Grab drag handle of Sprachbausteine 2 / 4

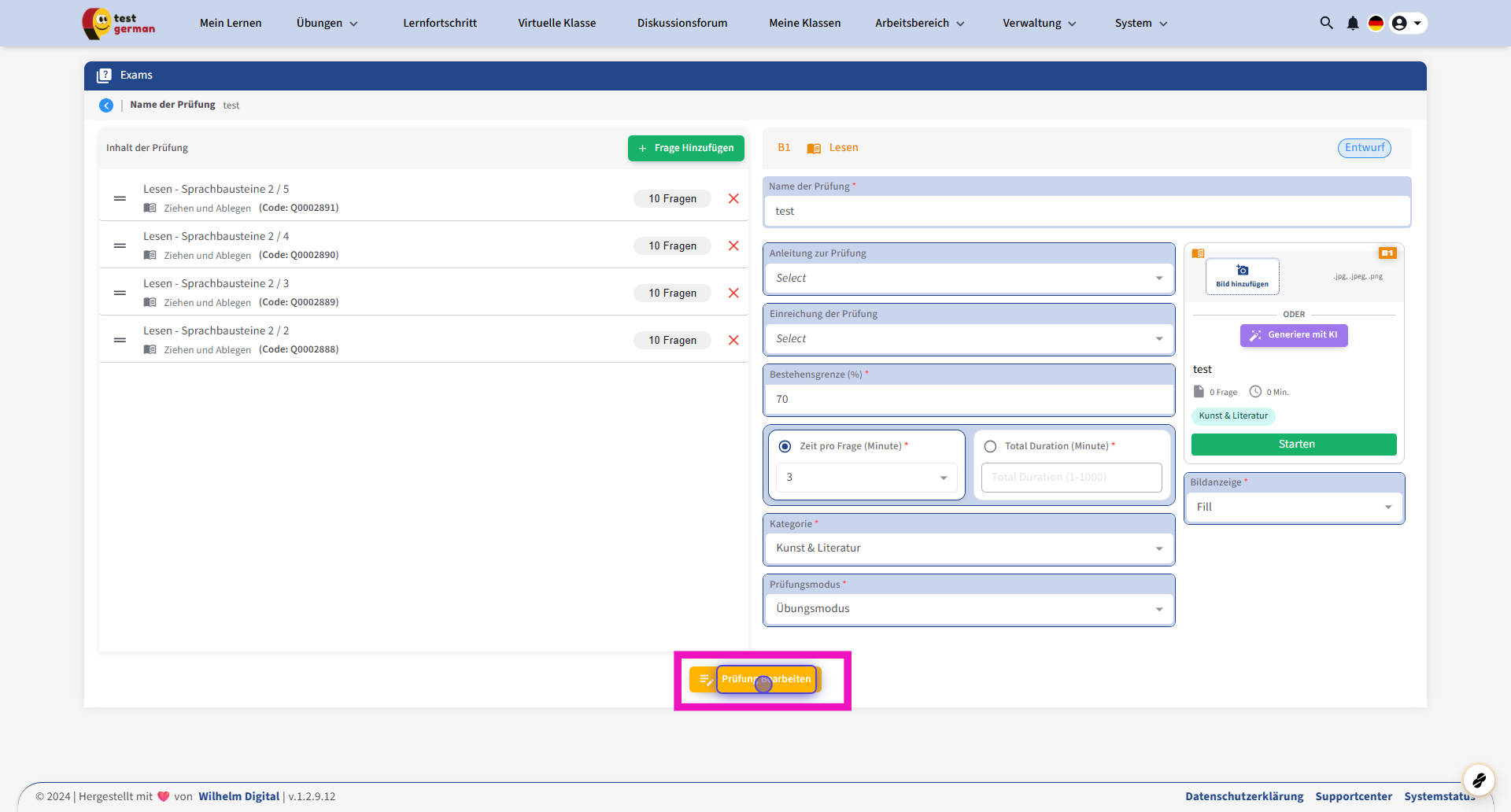click(x=120, y=245)
